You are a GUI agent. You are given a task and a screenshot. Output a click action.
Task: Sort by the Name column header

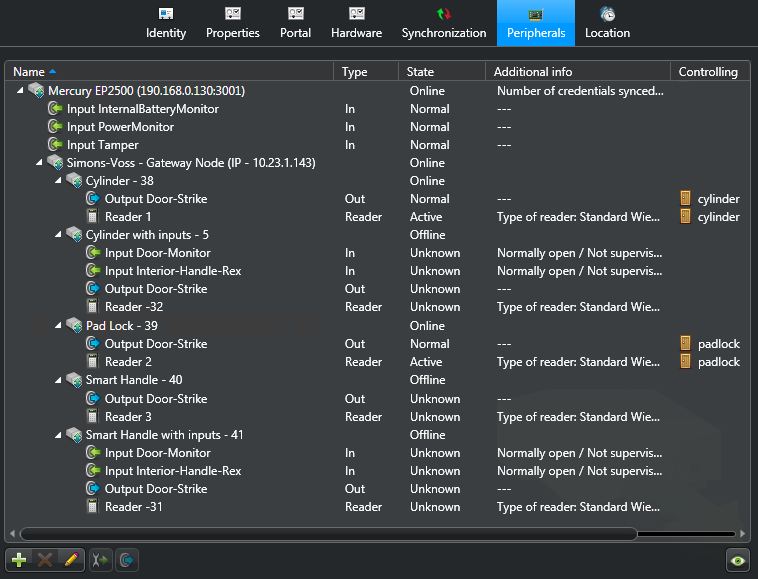click(x=29, y=72)
